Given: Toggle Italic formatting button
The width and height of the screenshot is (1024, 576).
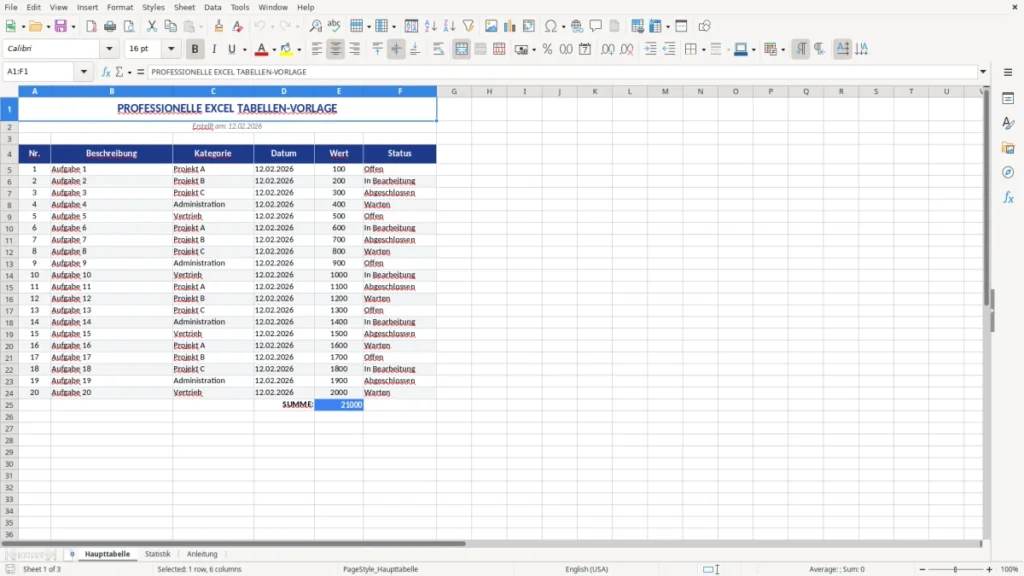Looking at the screenshot, I should 214,49.
